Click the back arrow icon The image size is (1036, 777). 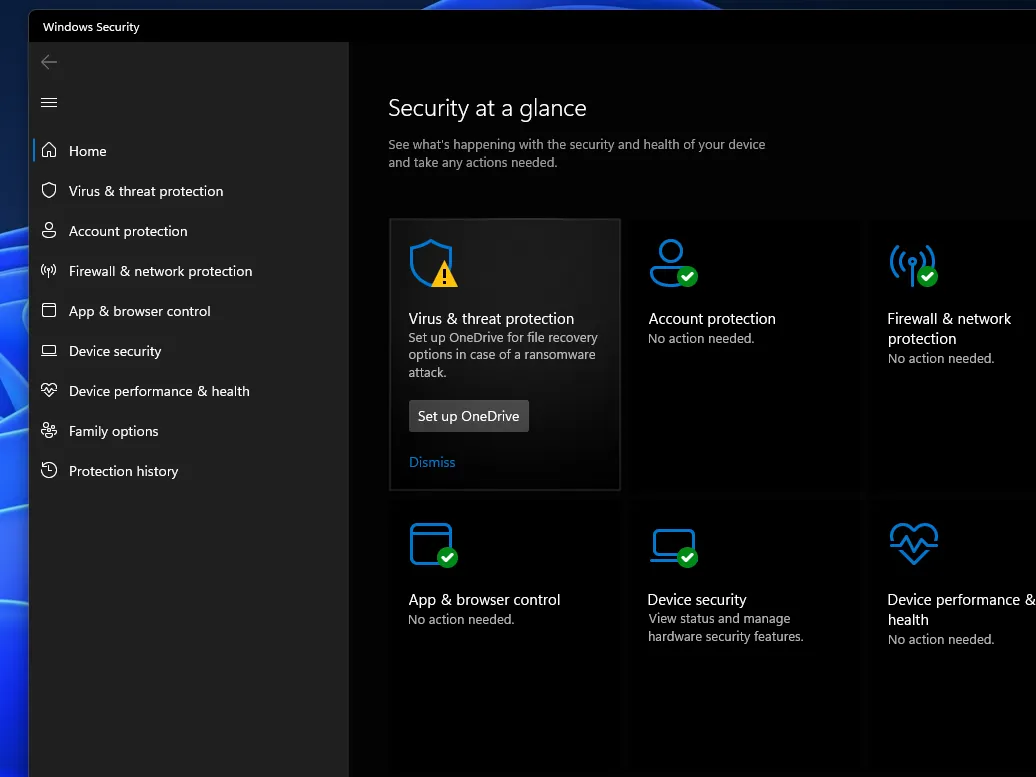(49, 62)
